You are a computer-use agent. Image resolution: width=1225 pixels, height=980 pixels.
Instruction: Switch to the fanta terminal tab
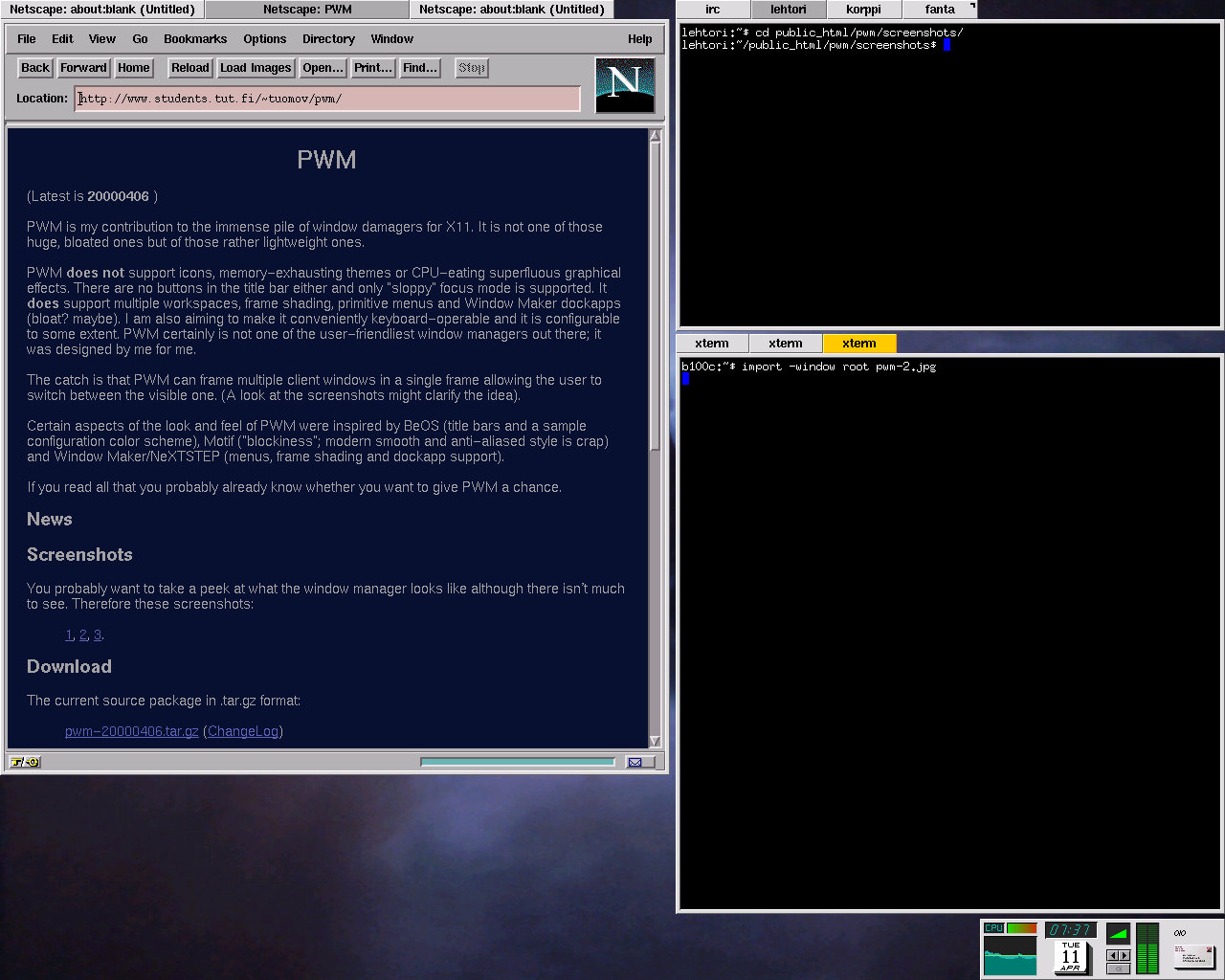(940, 10)
